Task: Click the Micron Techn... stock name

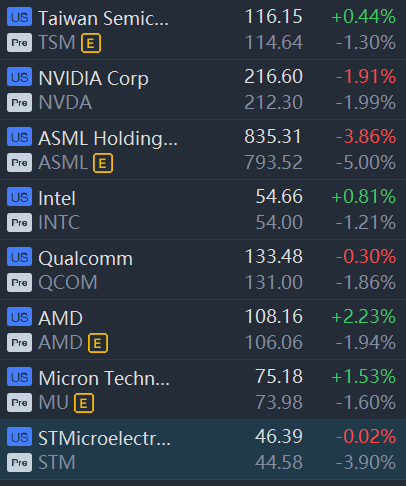Action: pos(104,378)
